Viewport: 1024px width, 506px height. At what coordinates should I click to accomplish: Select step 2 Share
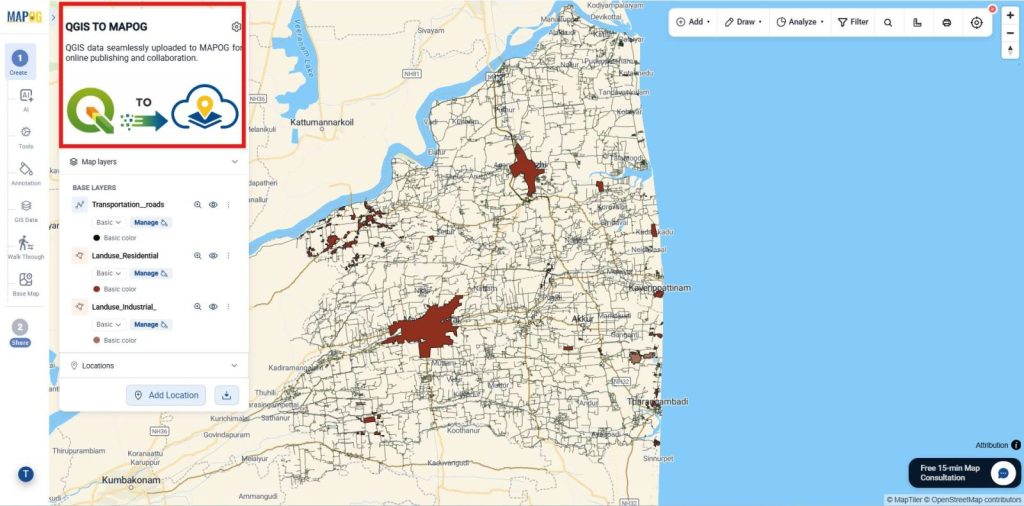(20, 333)
